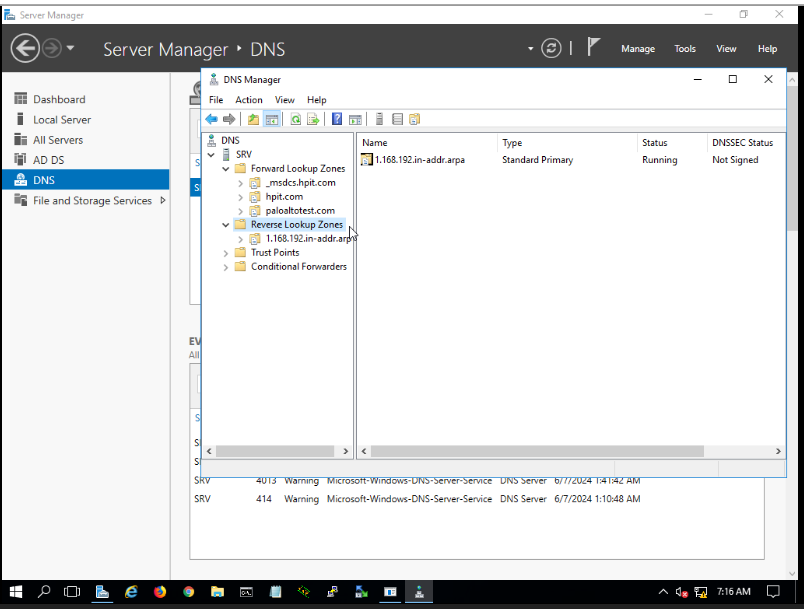Expand the 1.168.192.in-addr.arpa tree node
Screen dimensions: 804x609
click(x=240, y=239)
